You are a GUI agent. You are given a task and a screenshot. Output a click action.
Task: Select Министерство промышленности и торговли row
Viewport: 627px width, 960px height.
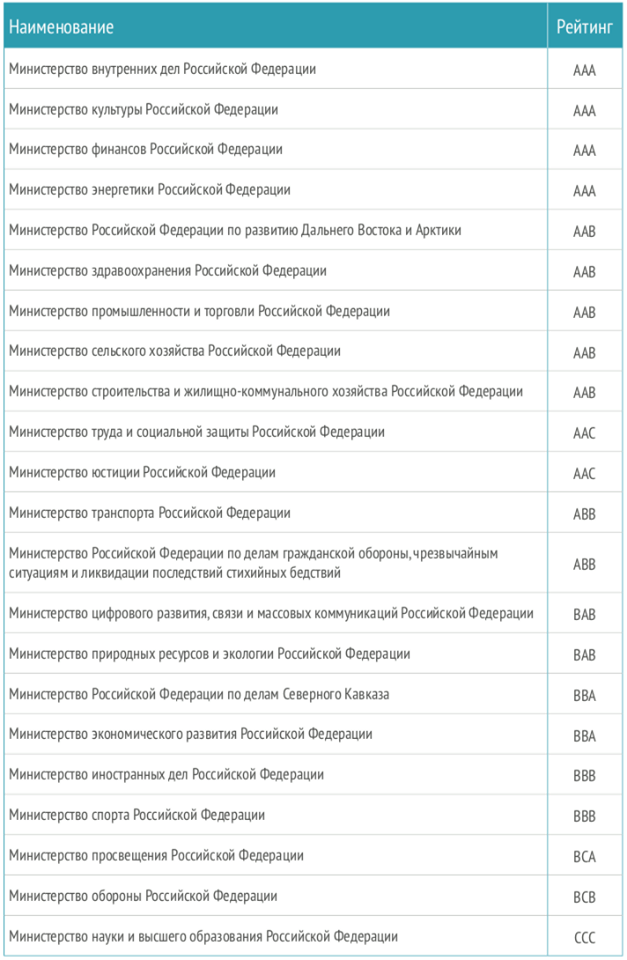click(x=313, y=311)
